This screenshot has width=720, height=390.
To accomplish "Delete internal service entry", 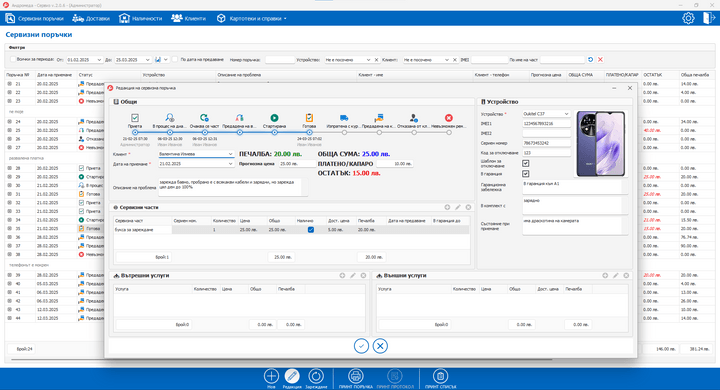I will (x=363, y=275).
